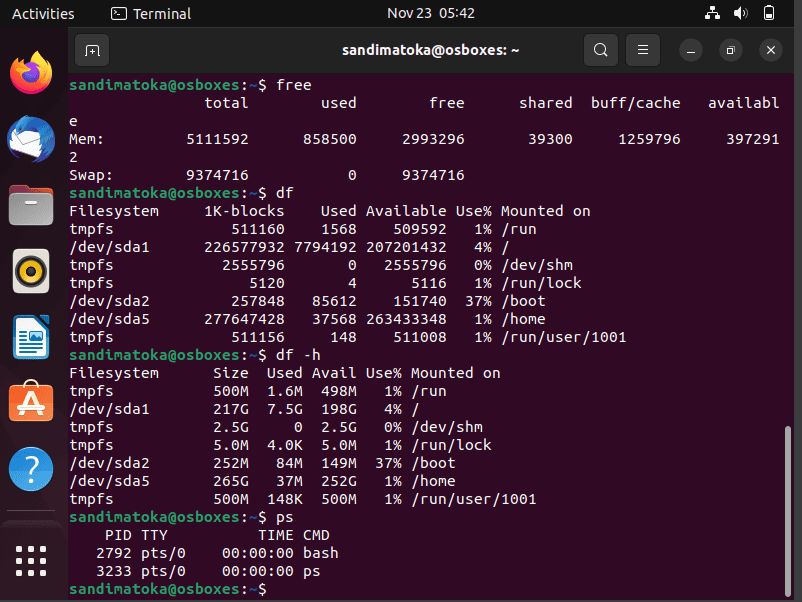Image resolution: width=802 pixels, height=602 pixels.
Task: Click the Mem used value 858500
Action: [x=330, y=139]
